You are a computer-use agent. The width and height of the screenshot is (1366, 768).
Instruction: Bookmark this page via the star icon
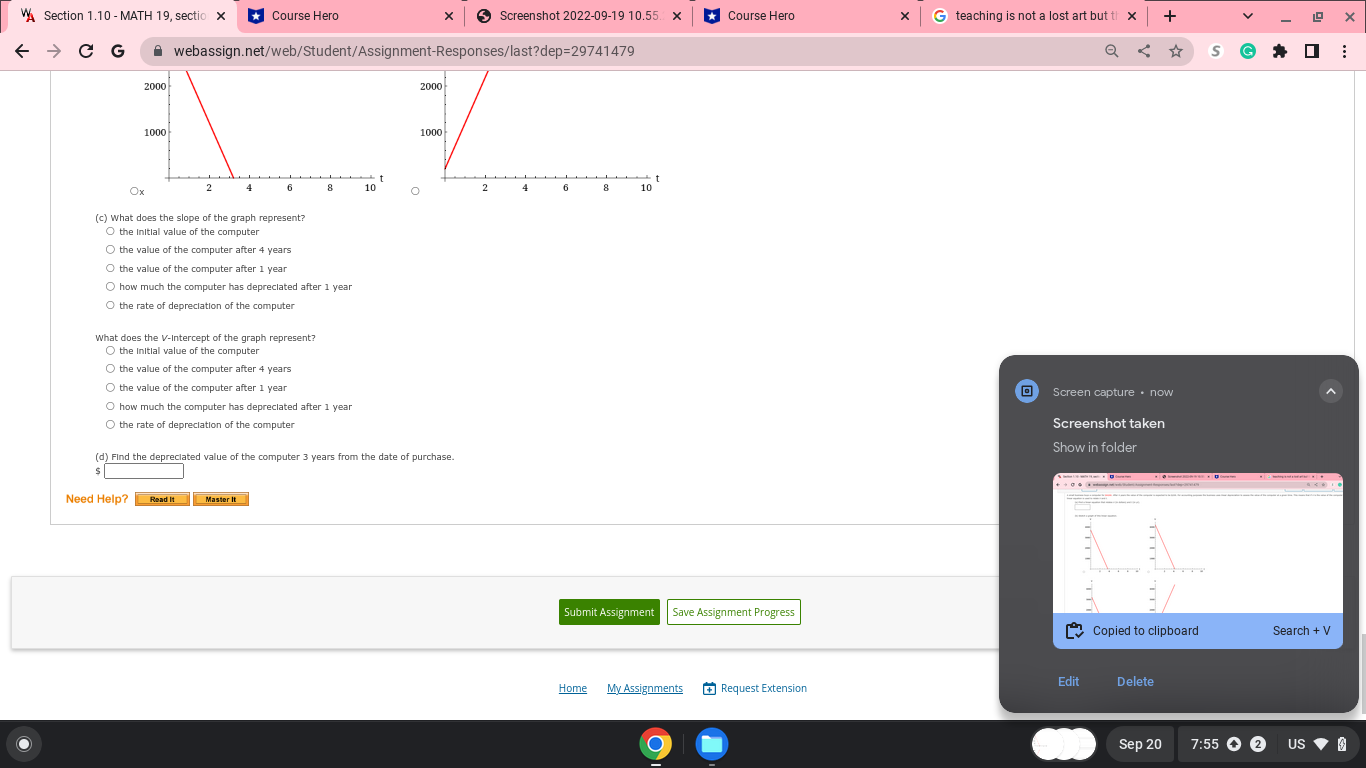[1176, 51]
